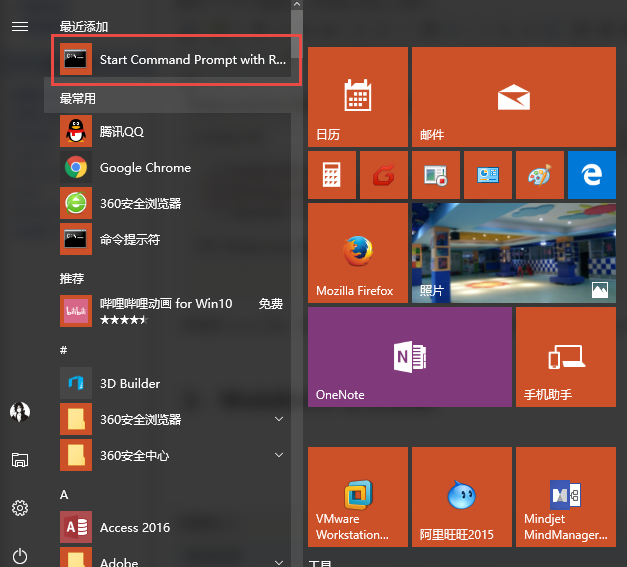Open the 日历 calendar tile

click(x=358, y=97)
